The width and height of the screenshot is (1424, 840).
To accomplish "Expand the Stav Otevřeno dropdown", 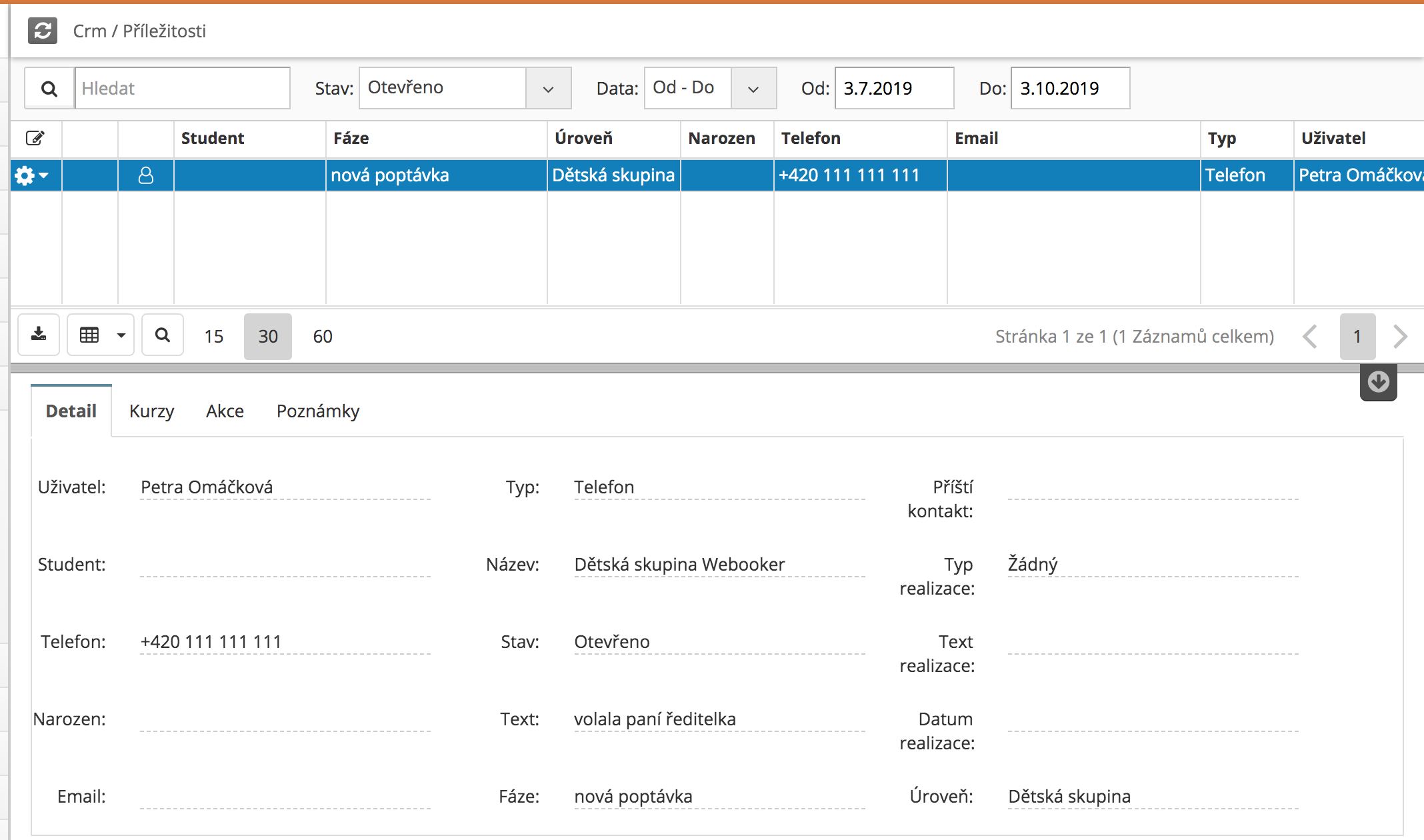I will coord(548,89).
